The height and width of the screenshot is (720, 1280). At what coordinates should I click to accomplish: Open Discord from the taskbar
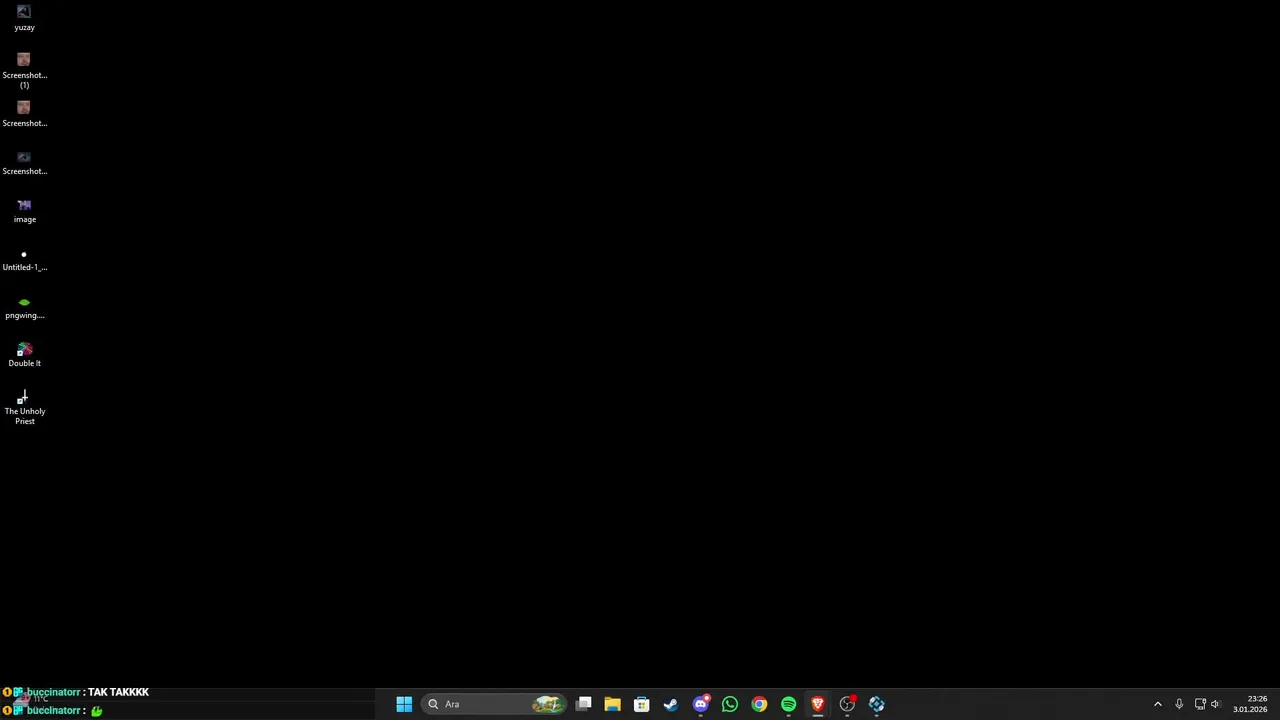(701, 704)
